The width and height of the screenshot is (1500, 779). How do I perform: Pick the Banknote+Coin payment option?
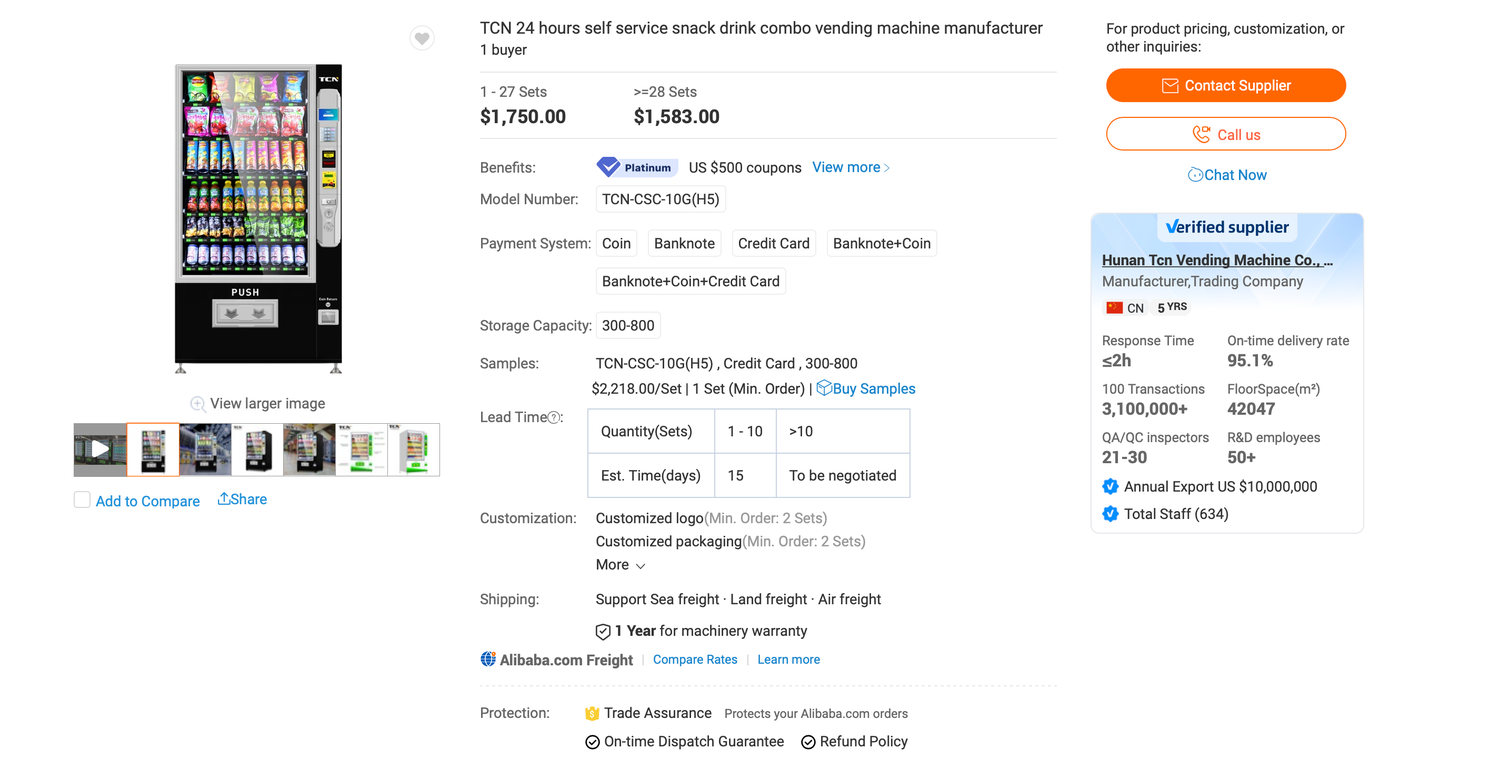[x=882, y=243]
